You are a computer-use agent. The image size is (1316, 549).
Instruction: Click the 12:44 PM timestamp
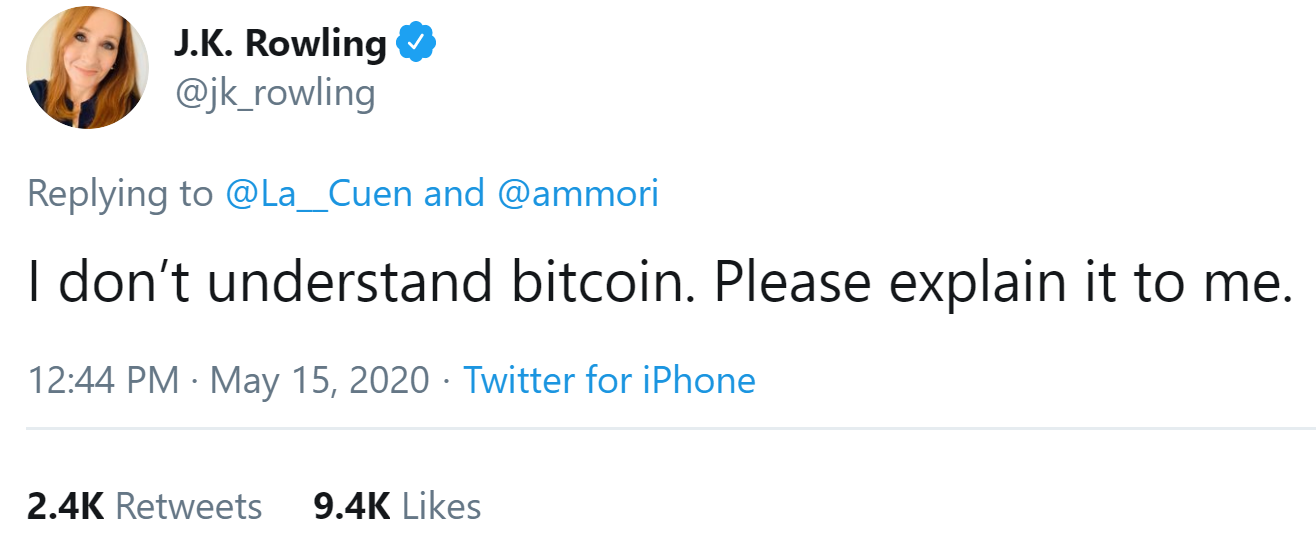[x=104, y=381]
